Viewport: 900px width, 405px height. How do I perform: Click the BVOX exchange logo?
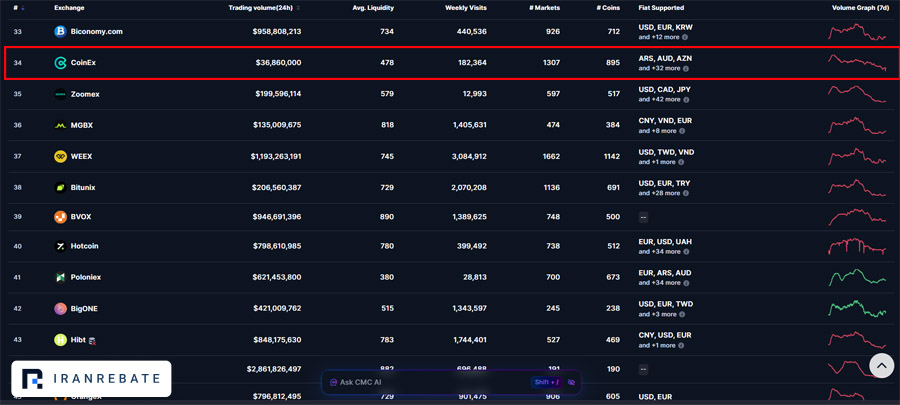pyautogui.click(x=60, y=217)
